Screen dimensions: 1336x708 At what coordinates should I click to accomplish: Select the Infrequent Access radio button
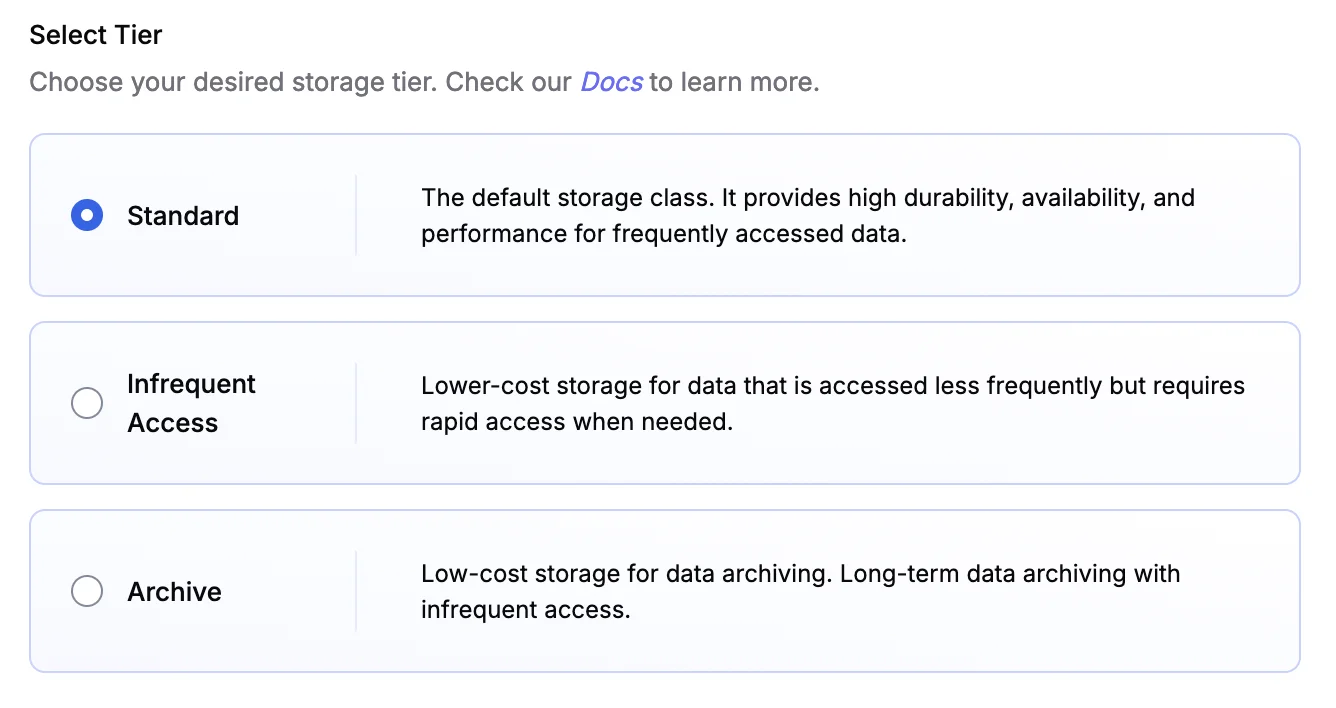coord(87,403)
